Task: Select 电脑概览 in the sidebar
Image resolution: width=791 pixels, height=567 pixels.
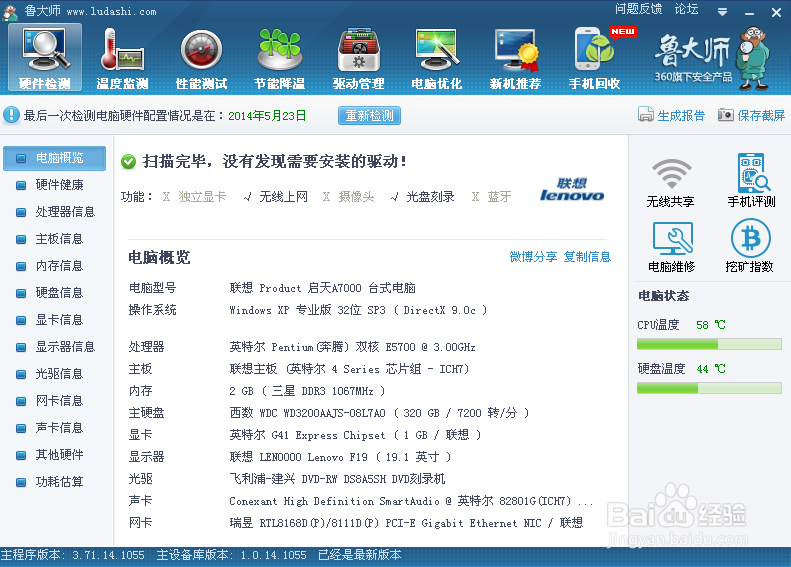Action: click(x=54, y=158)
